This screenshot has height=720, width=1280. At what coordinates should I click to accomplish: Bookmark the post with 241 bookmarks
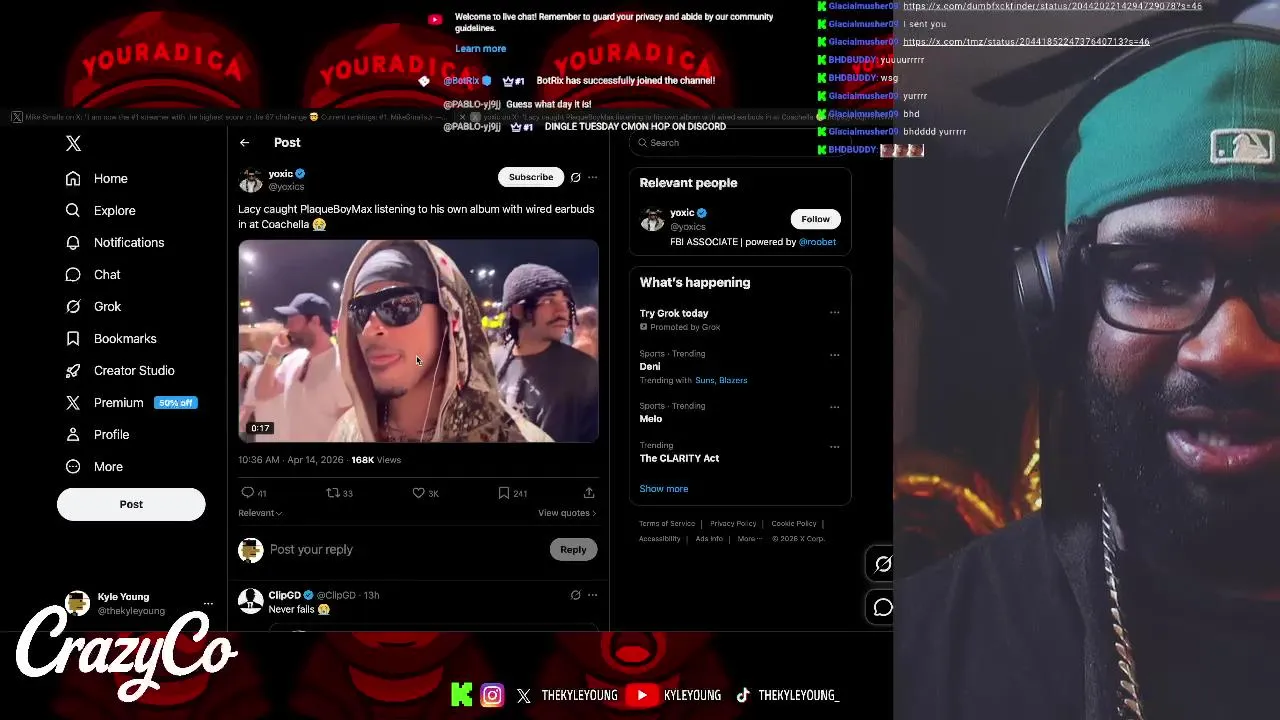[x=513, y=493]
